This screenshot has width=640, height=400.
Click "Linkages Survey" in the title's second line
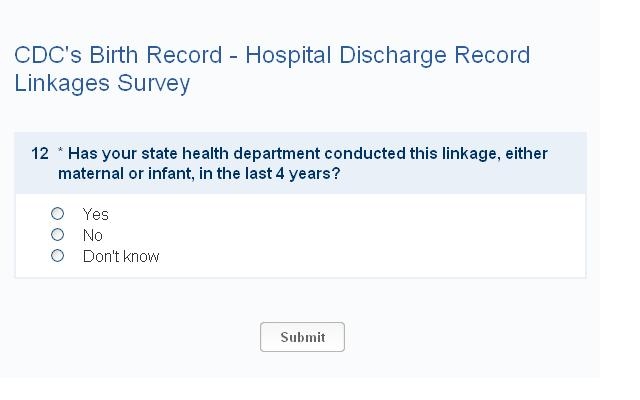(x=102, y=83)
